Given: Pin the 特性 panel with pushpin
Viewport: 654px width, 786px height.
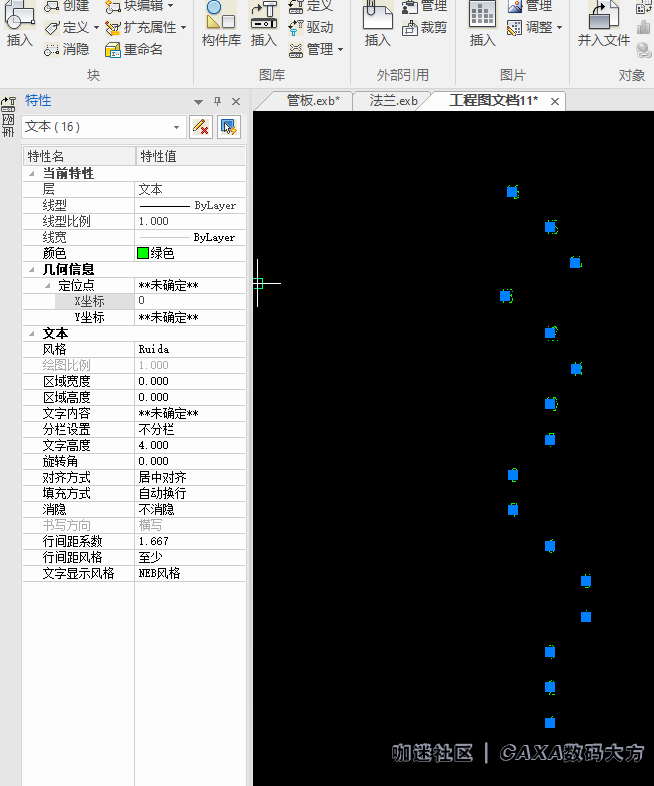Looking at the screenshot, I should (x=218, y=102).
